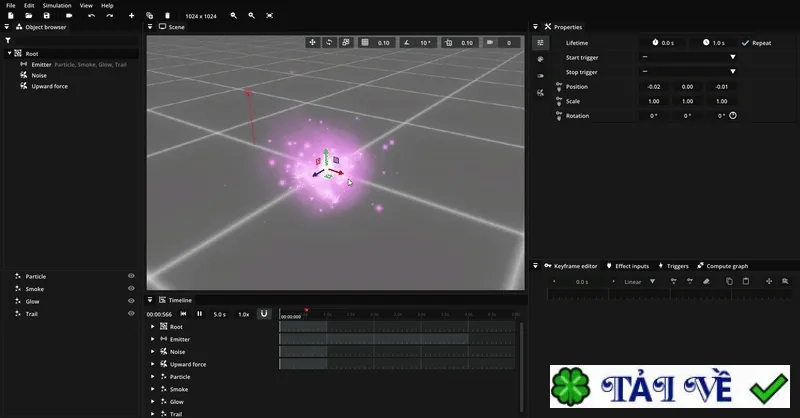Image resolution: width=800 pixels, height=418 pixels.
Task: Rewind timeline to start
Action: 183,314
